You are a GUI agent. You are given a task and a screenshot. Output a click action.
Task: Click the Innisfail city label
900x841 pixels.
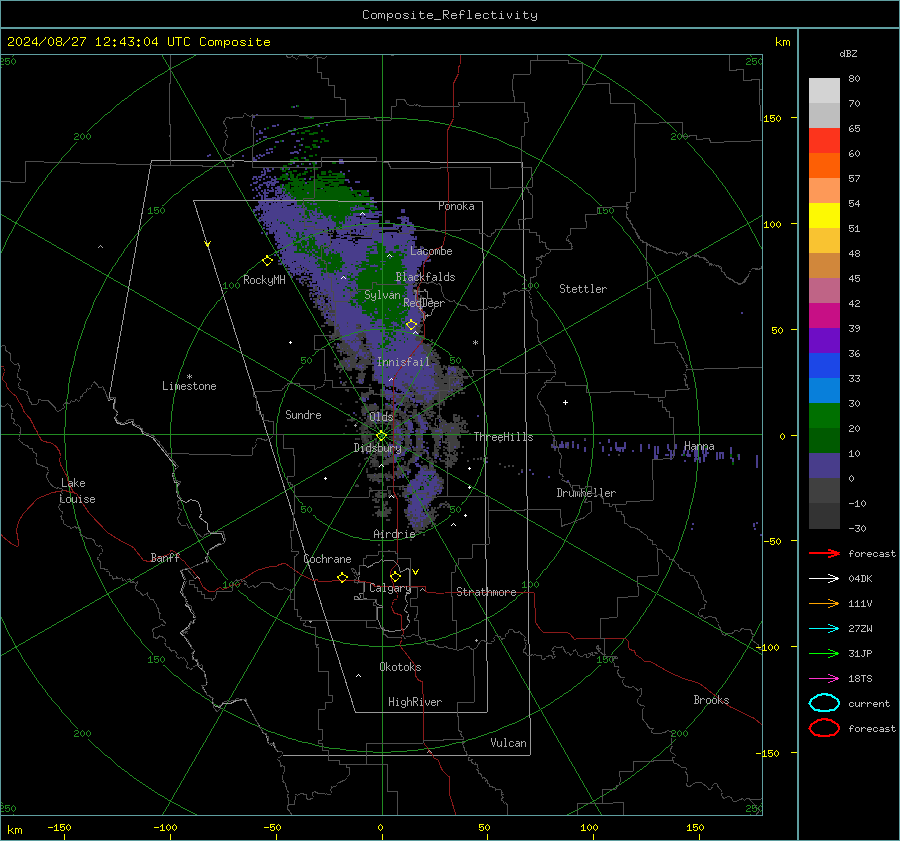pos(403,362)
